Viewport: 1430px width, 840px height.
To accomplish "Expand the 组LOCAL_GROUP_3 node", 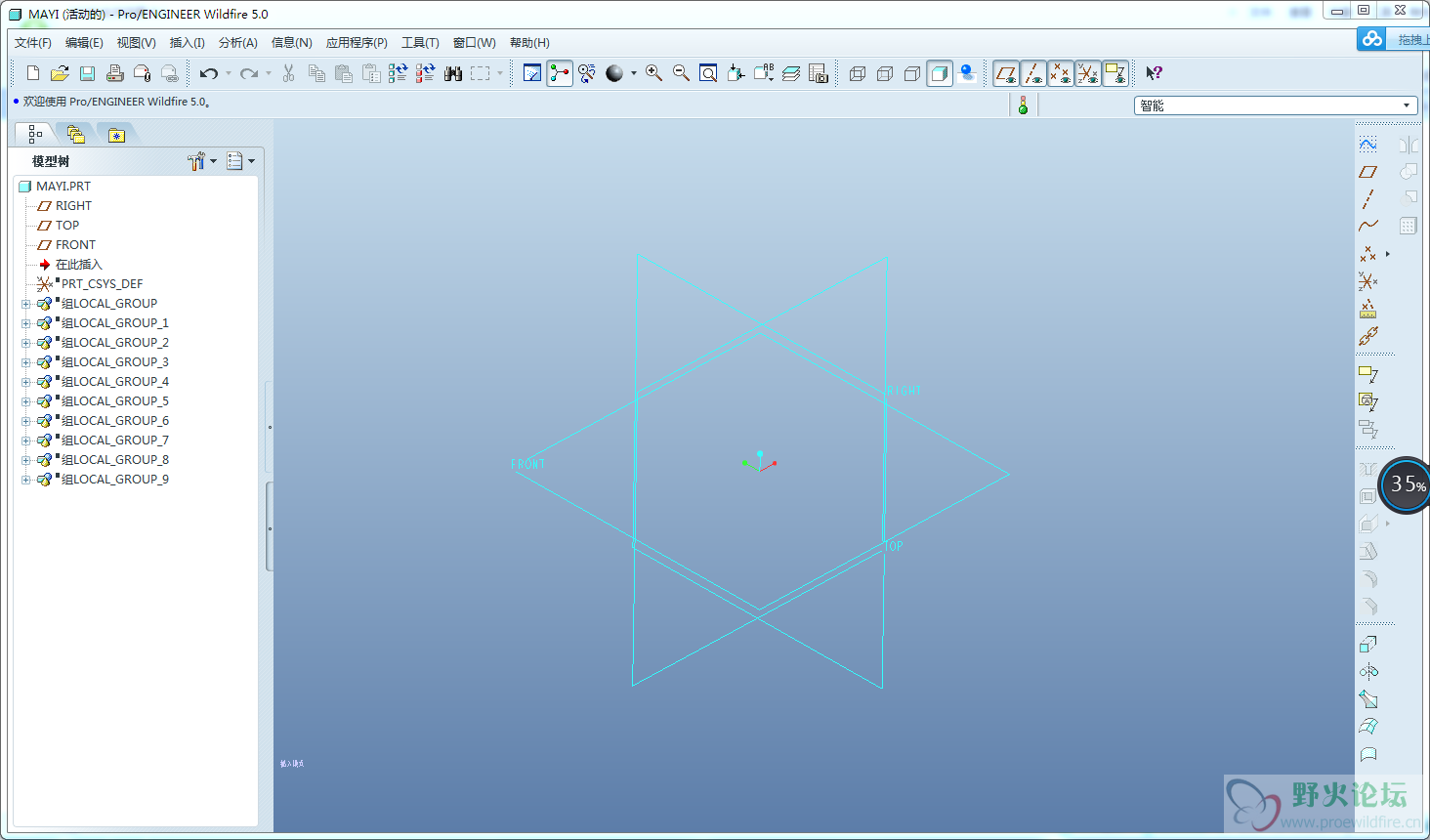I will click(26, 362).
